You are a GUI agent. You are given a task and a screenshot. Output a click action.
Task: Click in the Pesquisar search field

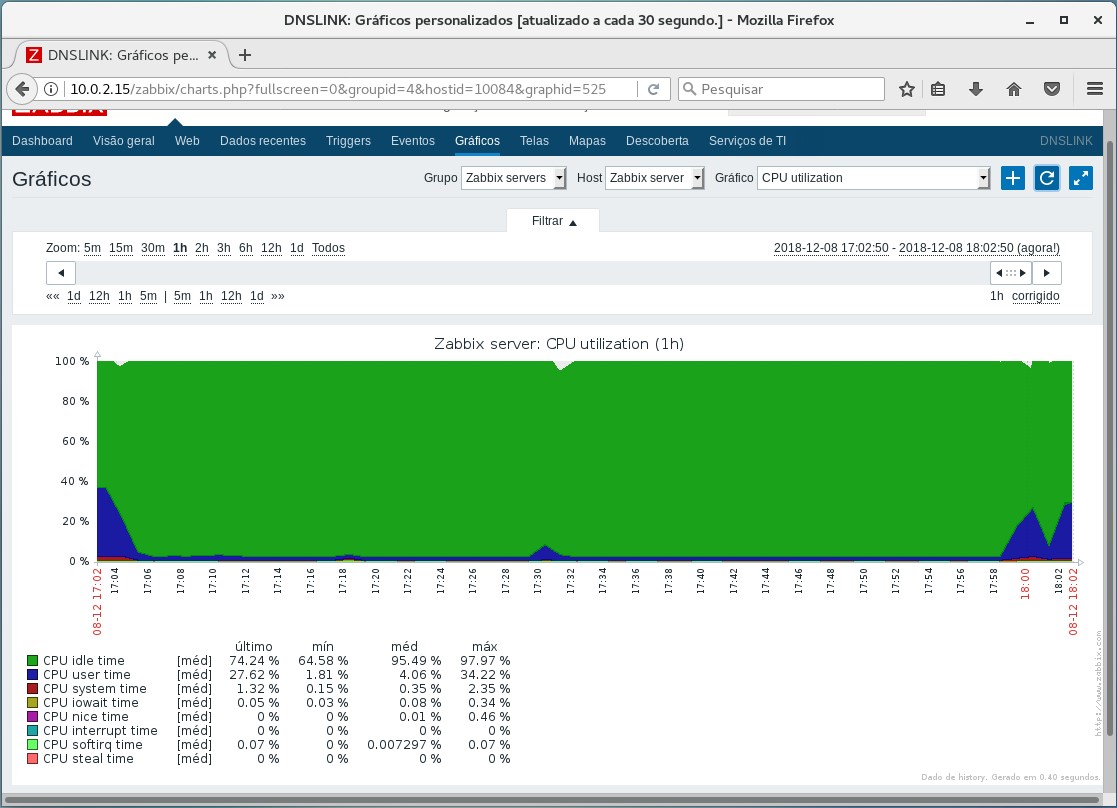(781, 89)
